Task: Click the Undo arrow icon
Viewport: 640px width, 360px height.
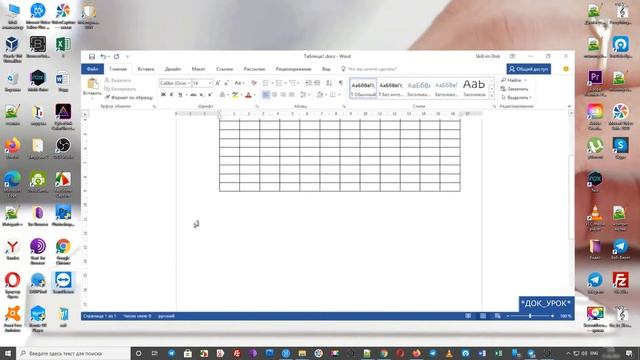Action: [103, 56]
